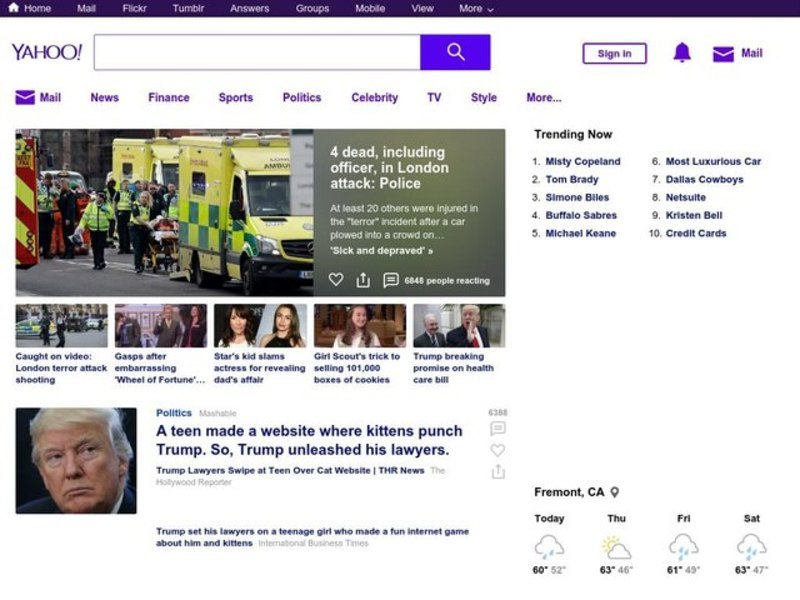Click the Mail envelope icon at top right
The height and width of the screenshot is (600, 800).
point(723,54)
